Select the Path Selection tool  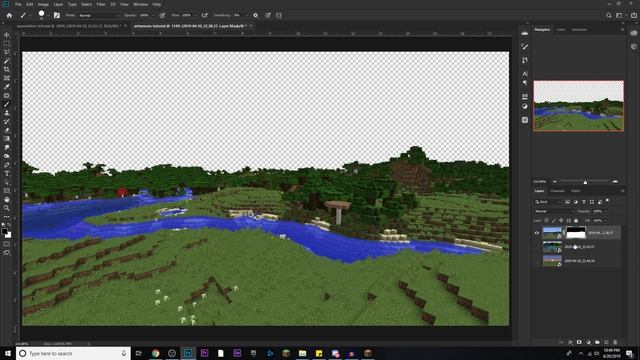(7, 182)
